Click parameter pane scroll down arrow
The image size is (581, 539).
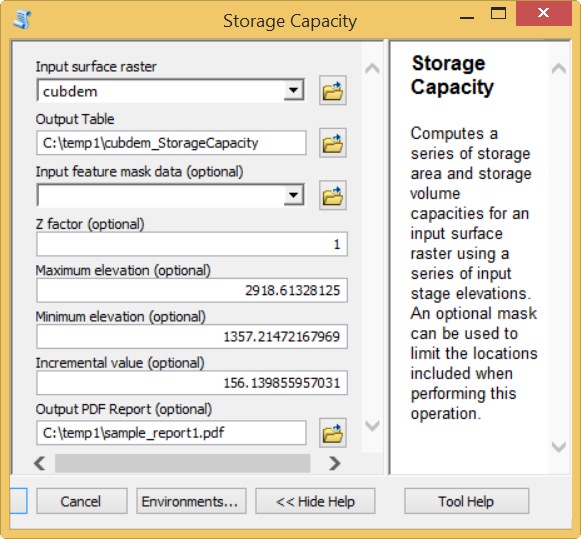[372, 425]
